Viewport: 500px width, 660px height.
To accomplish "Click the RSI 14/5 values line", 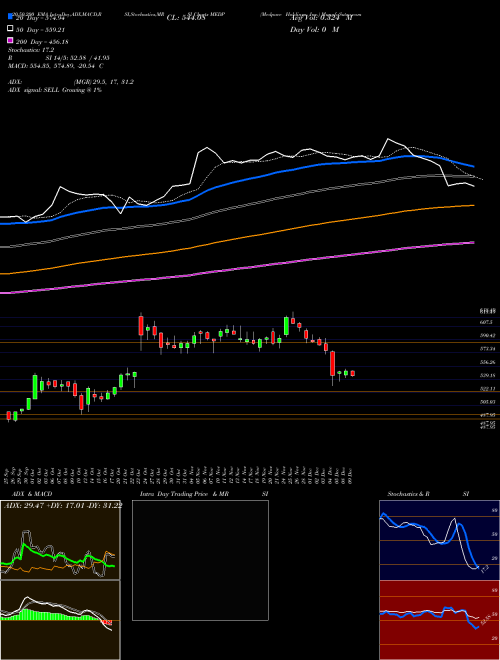I will 59,58.
